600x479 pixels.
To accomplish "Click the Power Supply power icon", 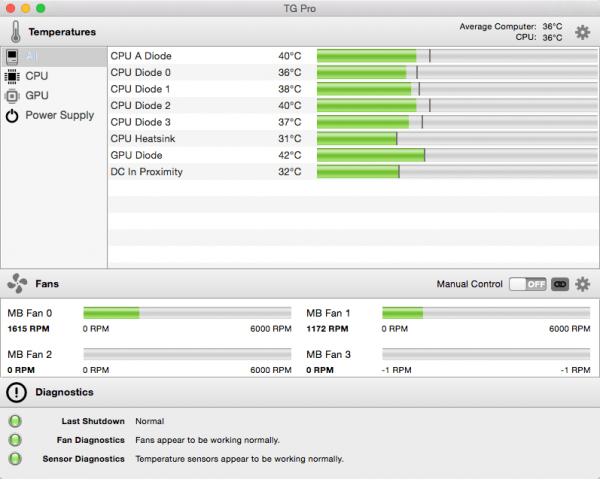I will click(x=12, y=116).
